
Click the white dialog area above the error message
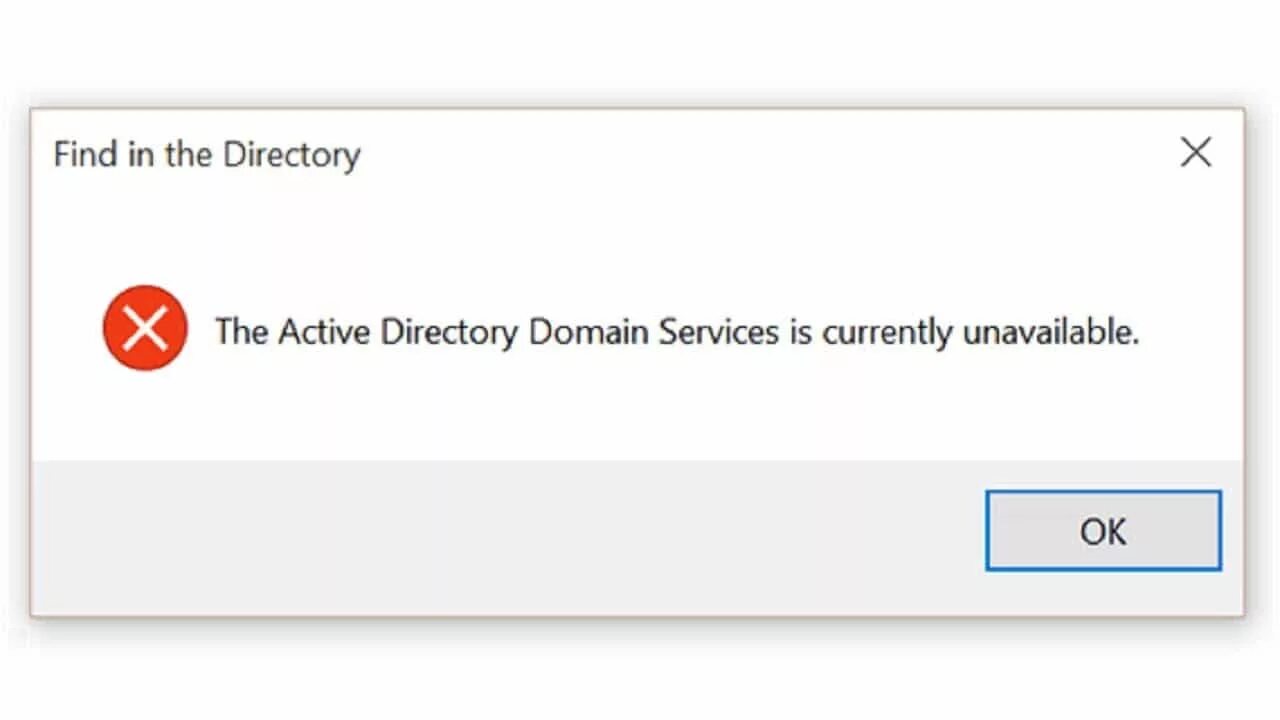(640, 240)
